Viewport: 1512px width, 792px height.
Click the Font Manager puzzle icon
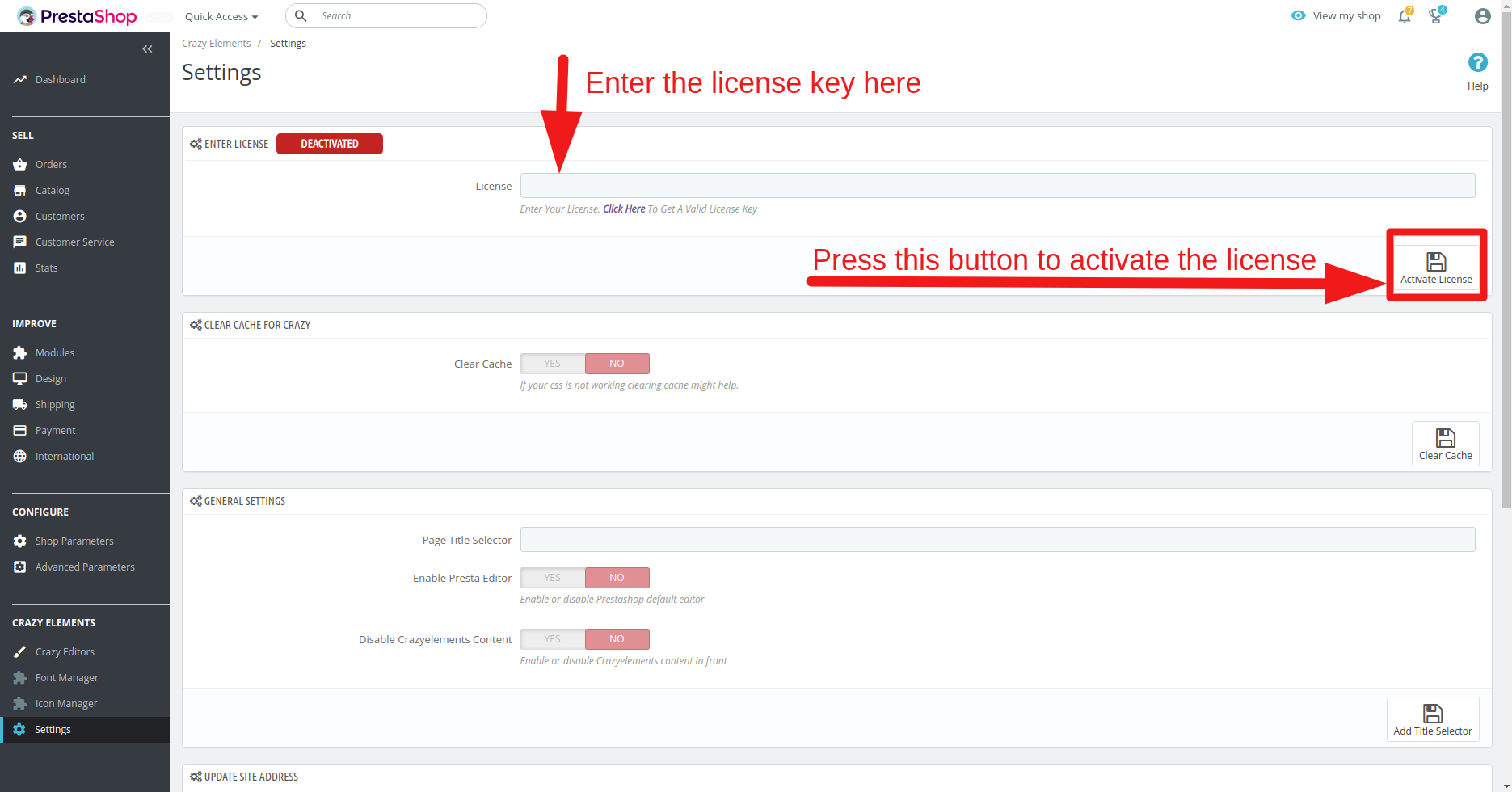pyautogui.click(x=20, y=677)
